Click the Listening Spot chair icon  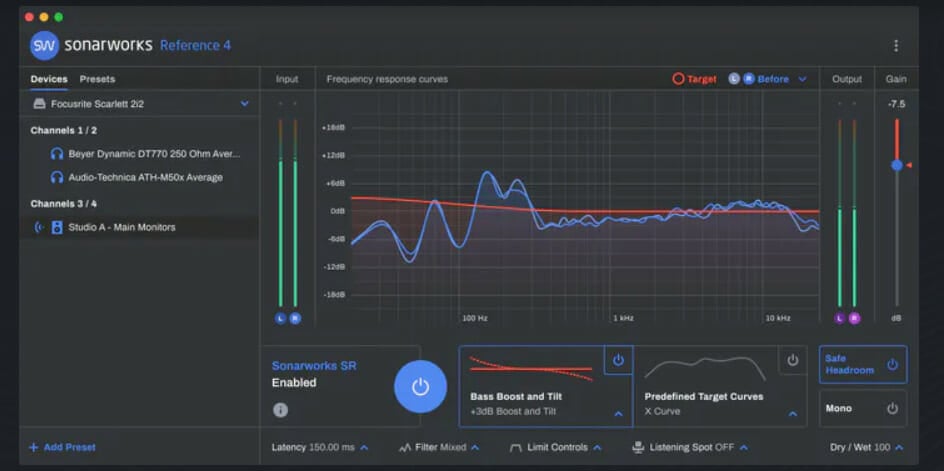pyautogui.click(x=638, y=448)
